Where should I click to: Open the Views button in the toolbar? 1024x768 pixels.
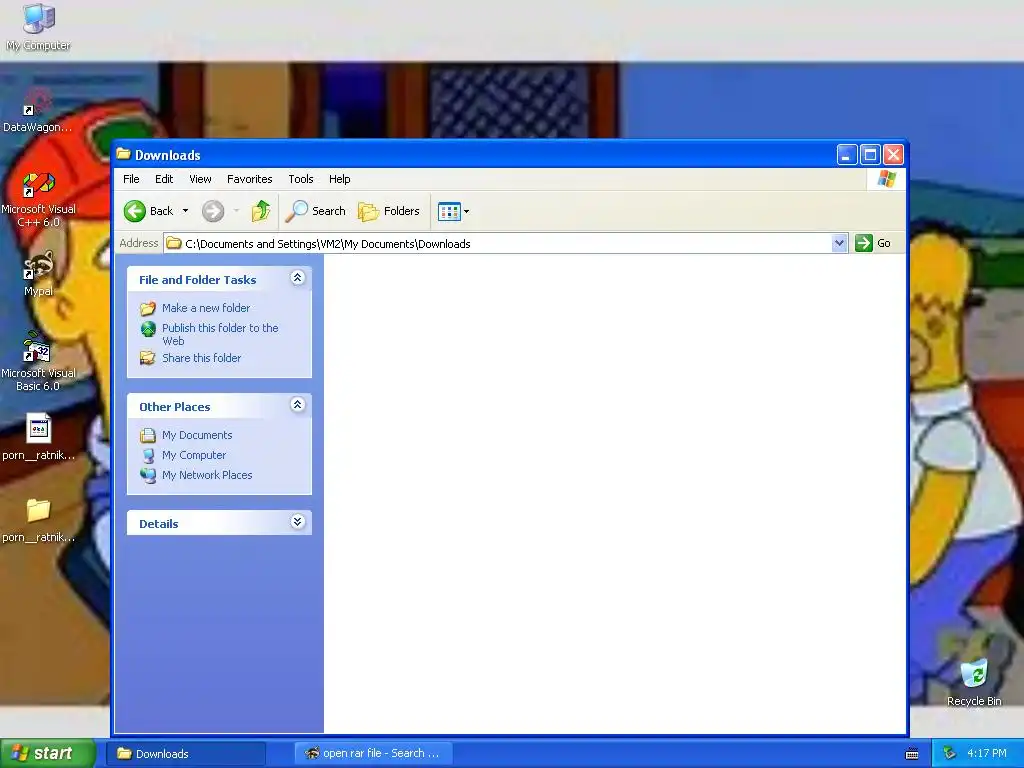tap(453, 211)
